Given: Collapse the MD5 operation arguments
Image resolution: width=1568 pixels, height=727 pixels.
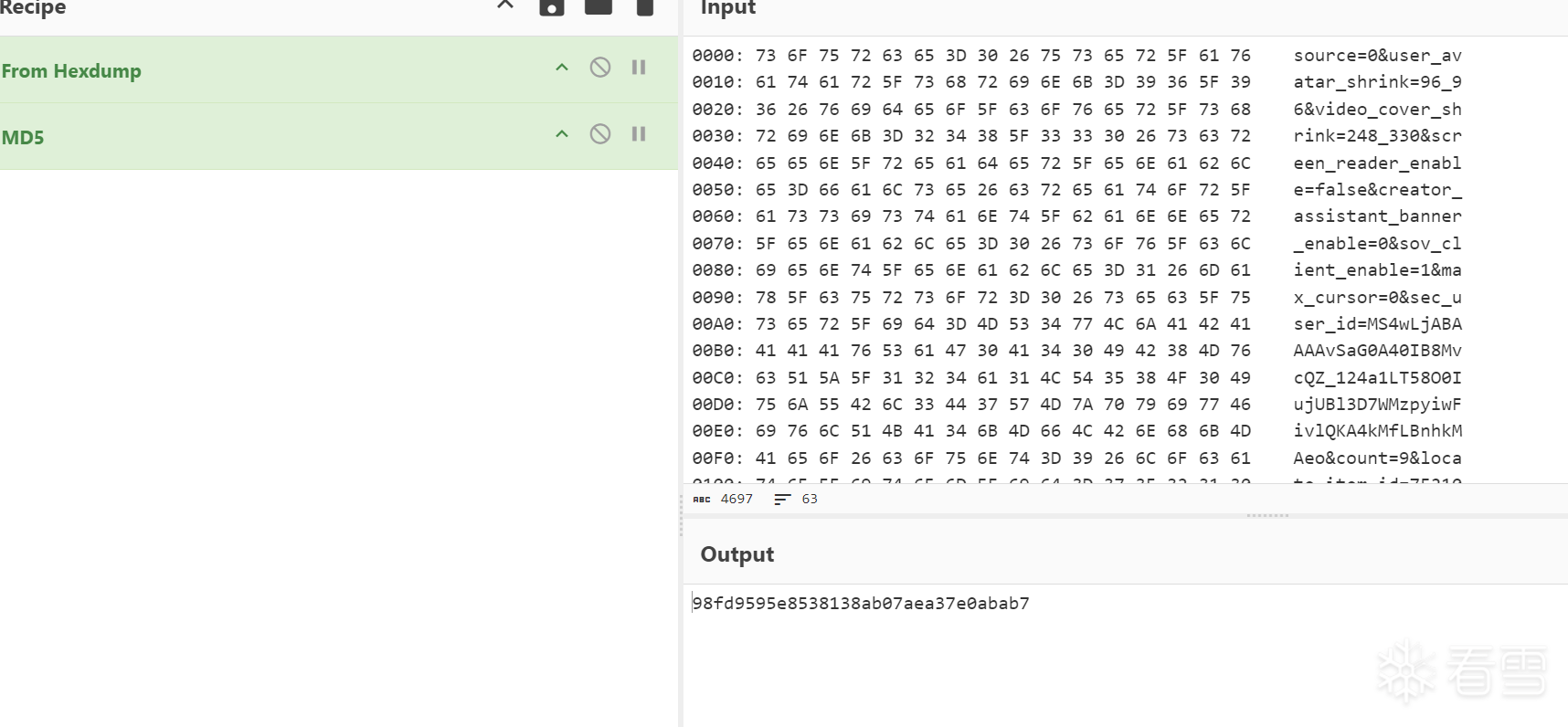Looking at the screenshot, I should point(562,134).
